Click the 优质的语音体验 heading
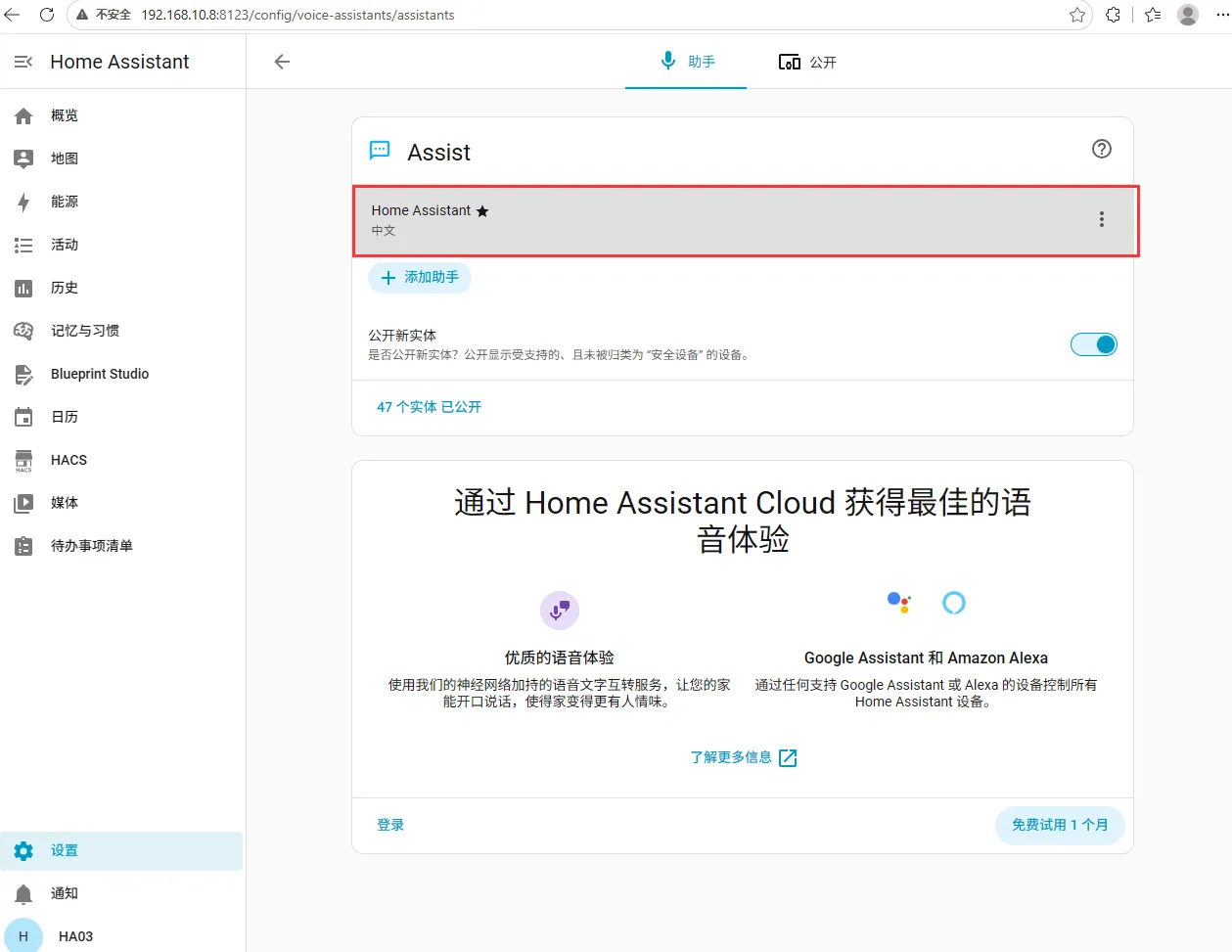 point(560,658)
